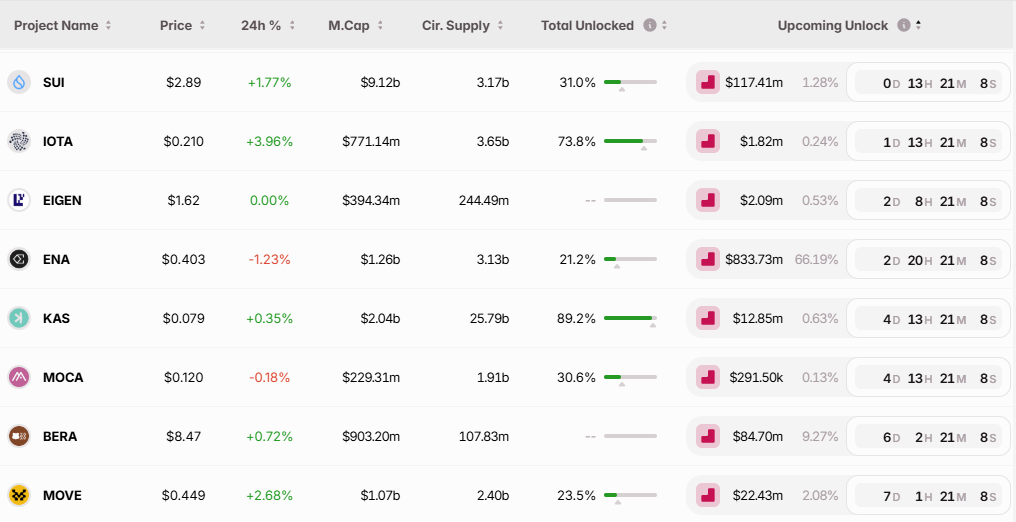This screenshot has width=1016, height=522.
Task: Sort by Upcoming Unlock using sort arrows
Action: (x=918, y=25)
